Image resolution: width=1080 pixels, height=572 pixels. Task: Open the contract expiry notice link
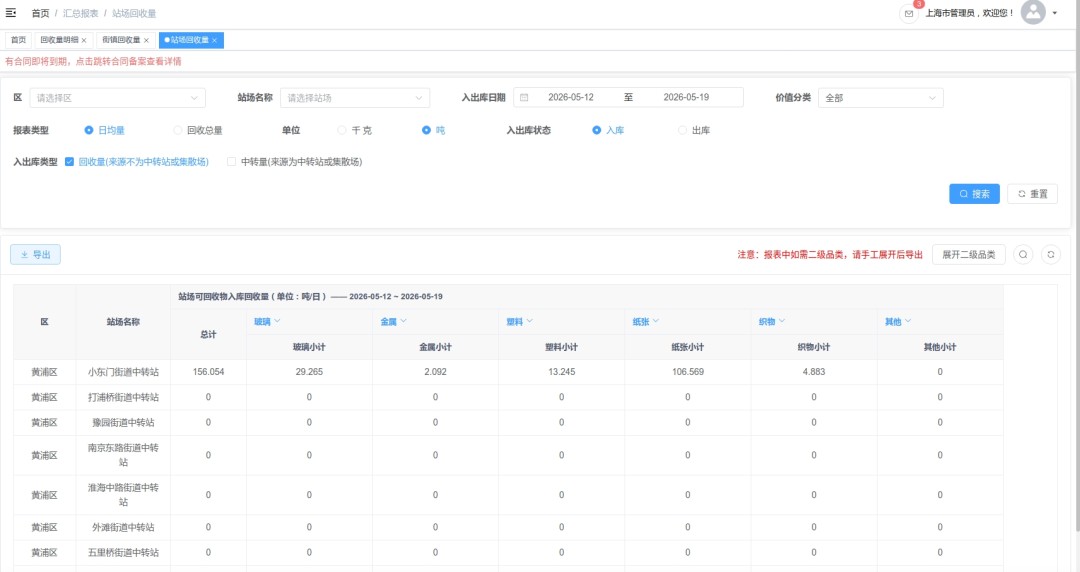94,61
